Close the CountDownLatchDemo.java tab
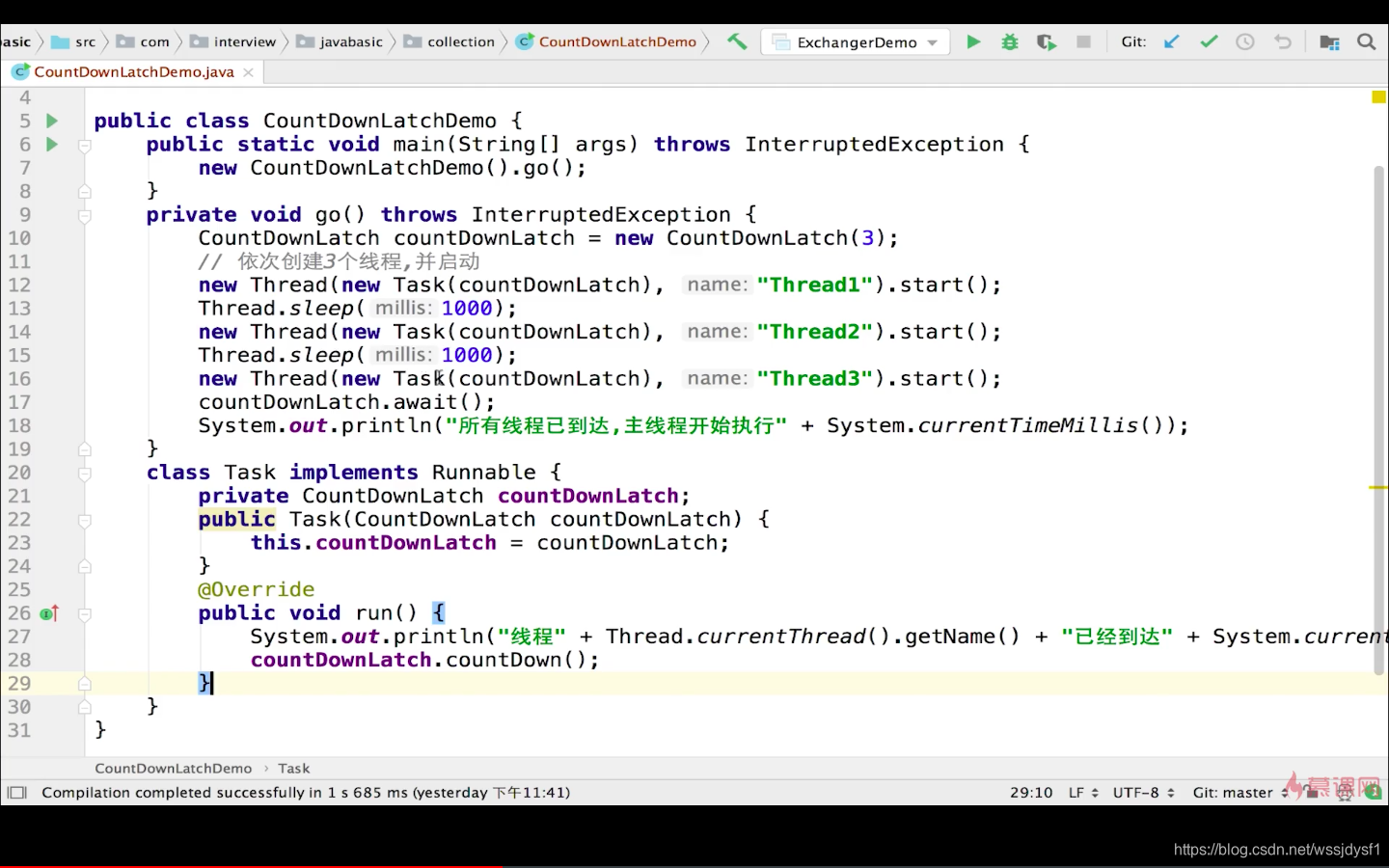Screen dimensions: 1389x868 248,72
